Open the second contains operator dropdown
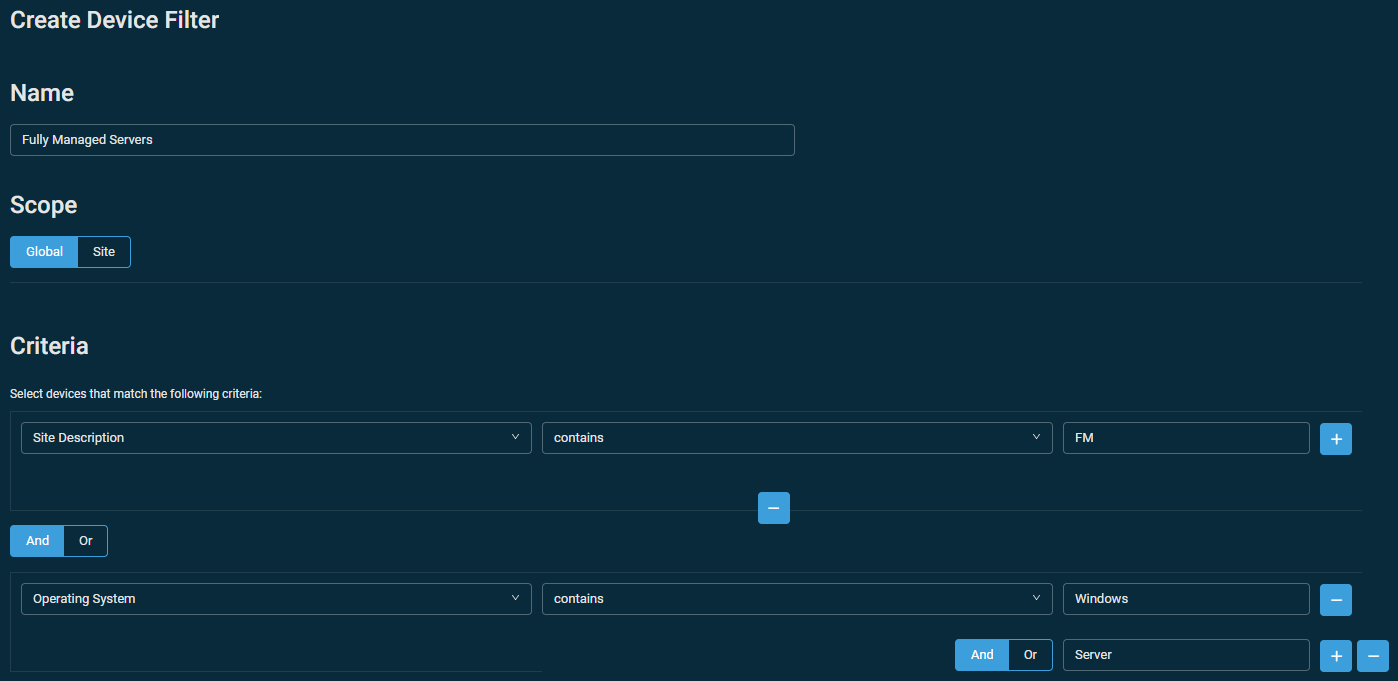The image size is (1398, 681). click(x=795, y=599)
